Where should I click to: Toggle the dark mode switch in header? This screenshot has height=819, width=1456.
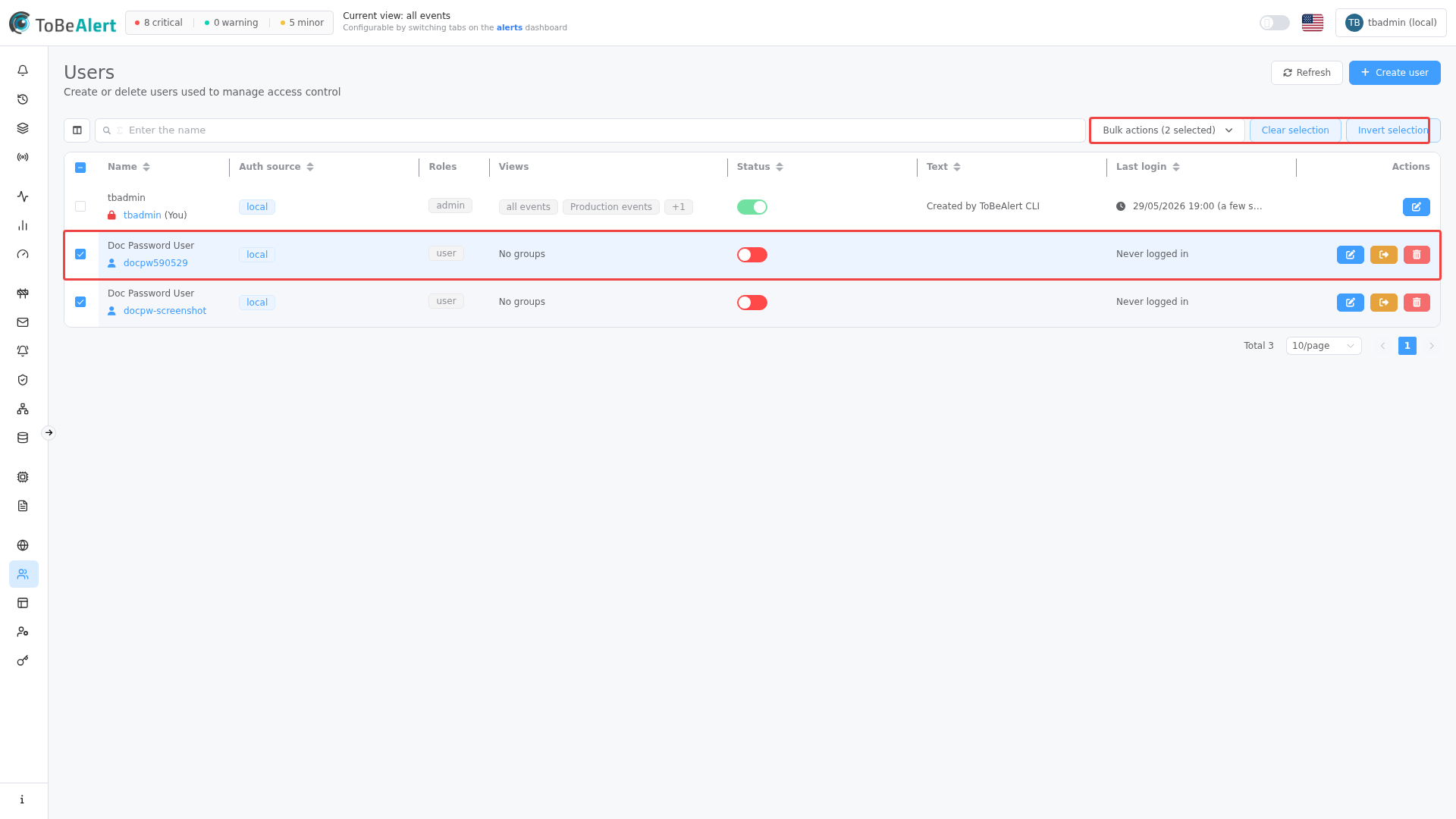pos(1274,23)
